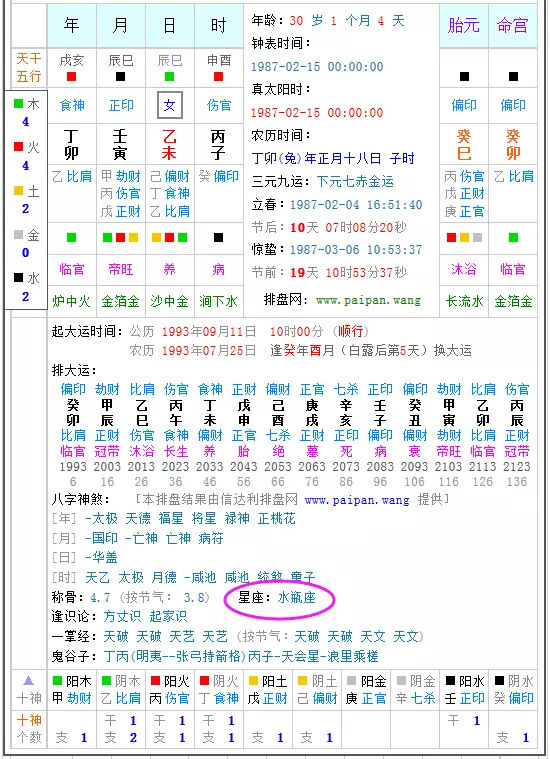Click the green square next to 阳木
The height and width of the screenshot is (759, 550).
58,681
